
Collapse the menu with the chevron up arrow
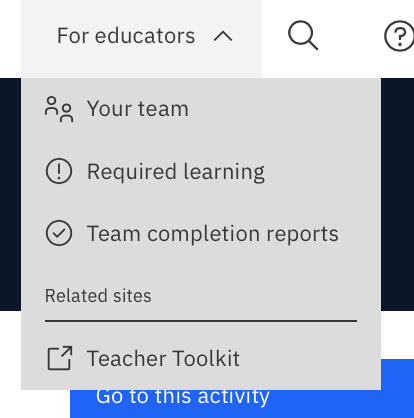pos(223,36)
